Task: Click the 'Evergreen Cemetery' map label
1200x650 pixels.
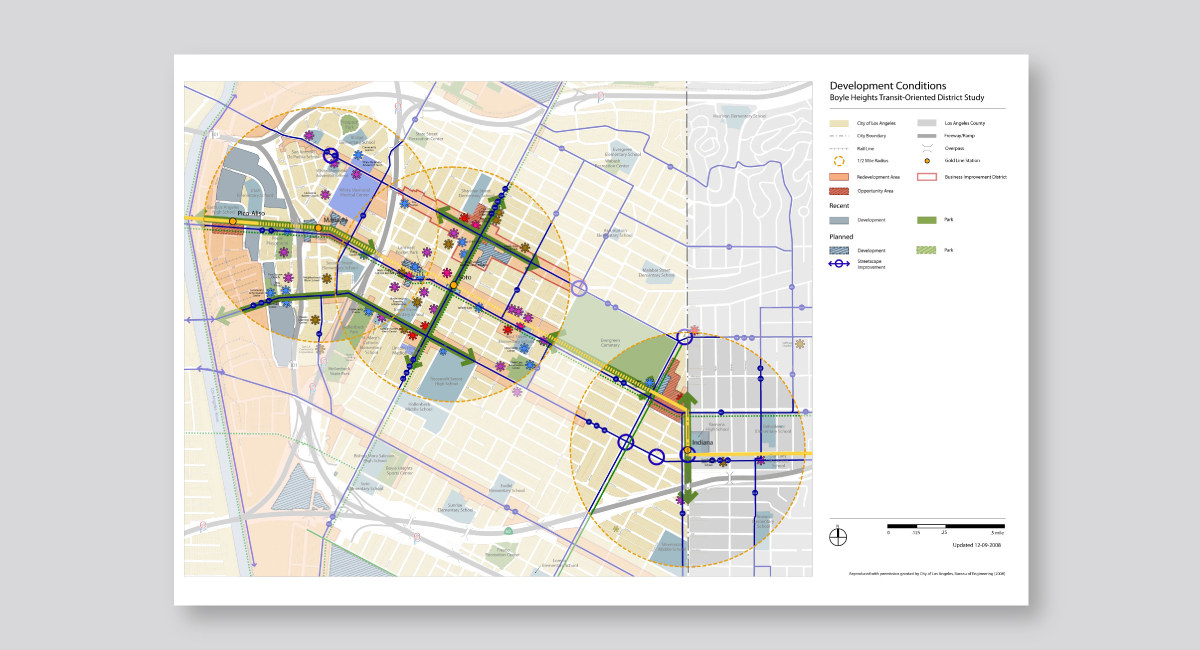Action: pyautogui.click(x=610, y=343)
